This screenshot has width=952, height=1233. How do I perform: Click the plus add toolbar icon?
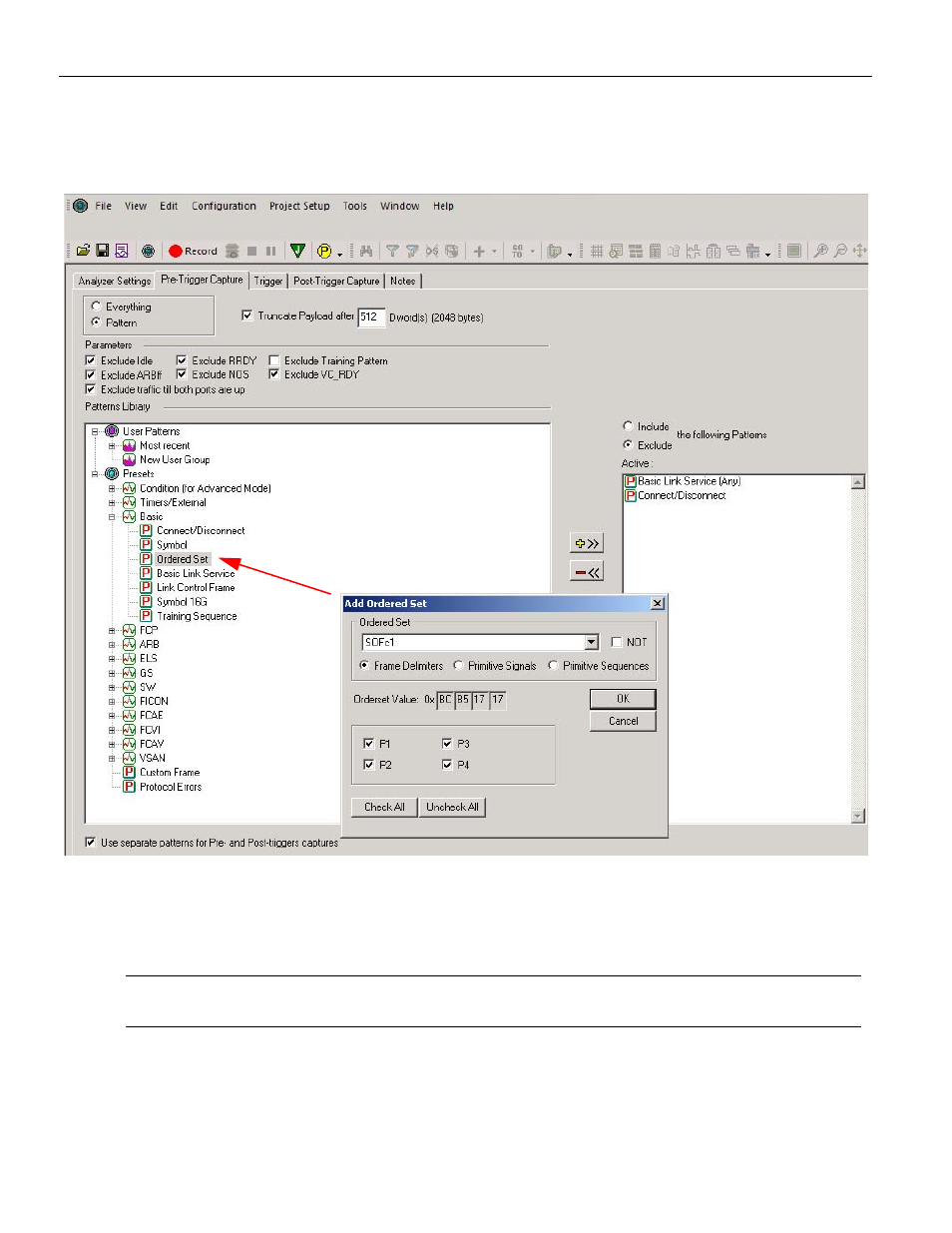(x=479, y=252)
